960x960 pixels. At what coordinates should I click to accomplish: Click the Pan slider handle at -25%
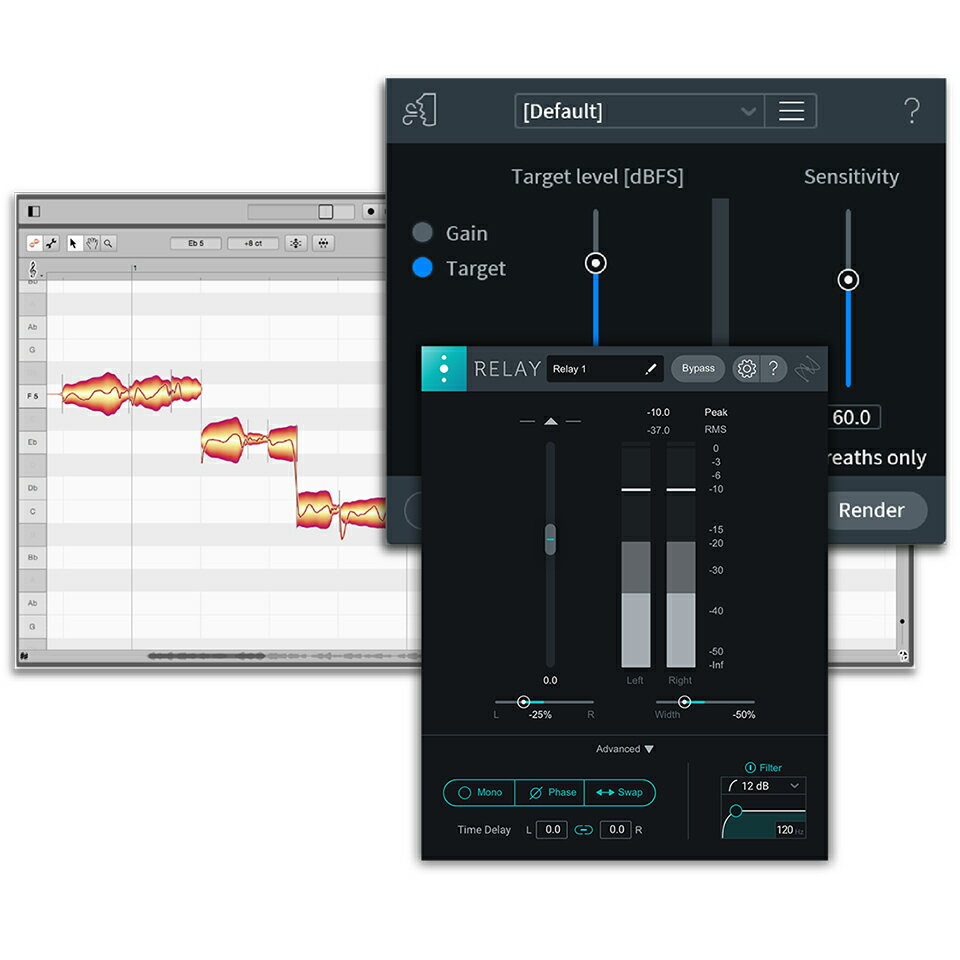(x=523, y=702)
